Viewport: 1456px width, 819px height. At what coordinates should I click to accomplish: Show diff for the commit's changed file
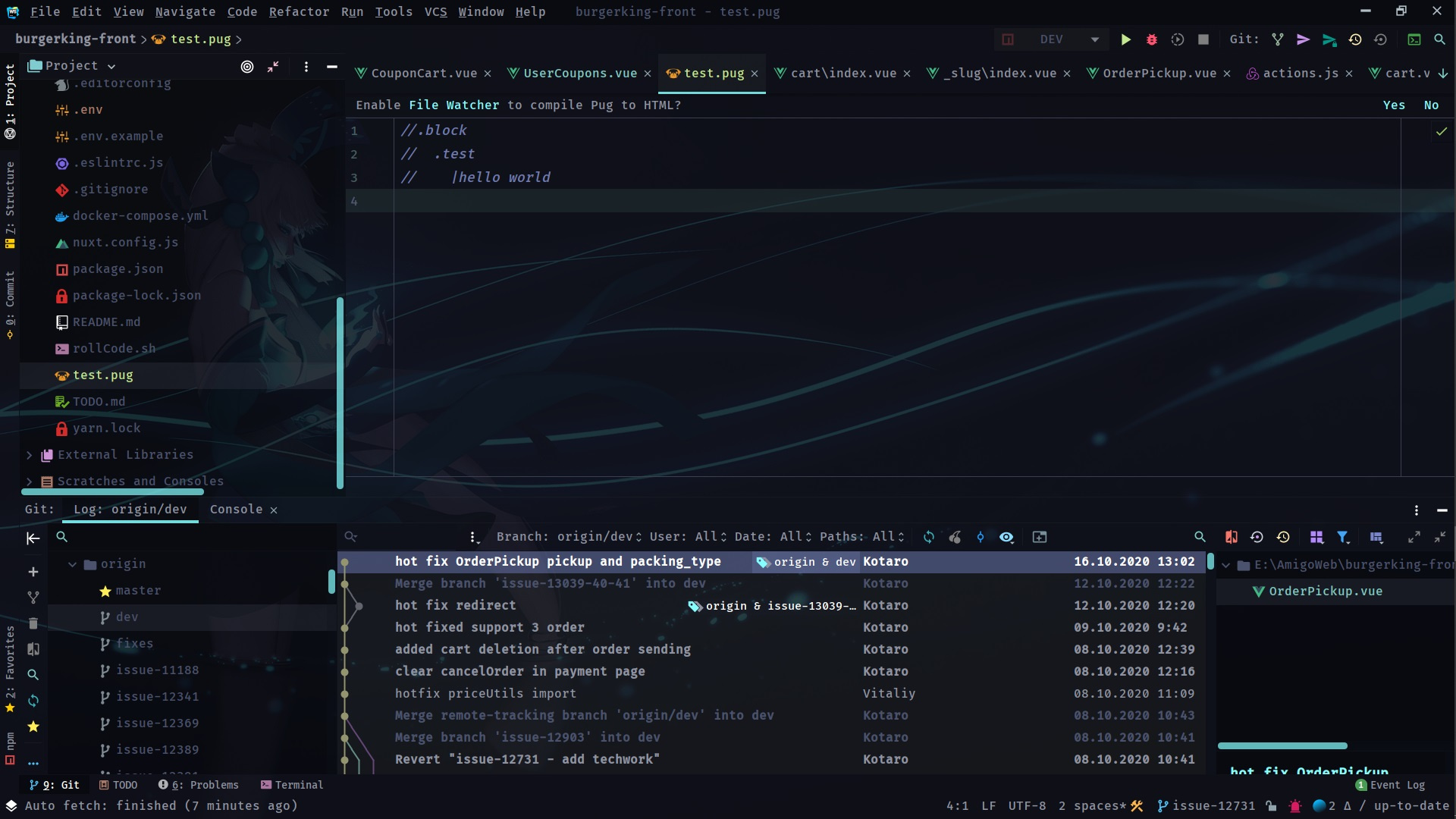pos(1232,537)
